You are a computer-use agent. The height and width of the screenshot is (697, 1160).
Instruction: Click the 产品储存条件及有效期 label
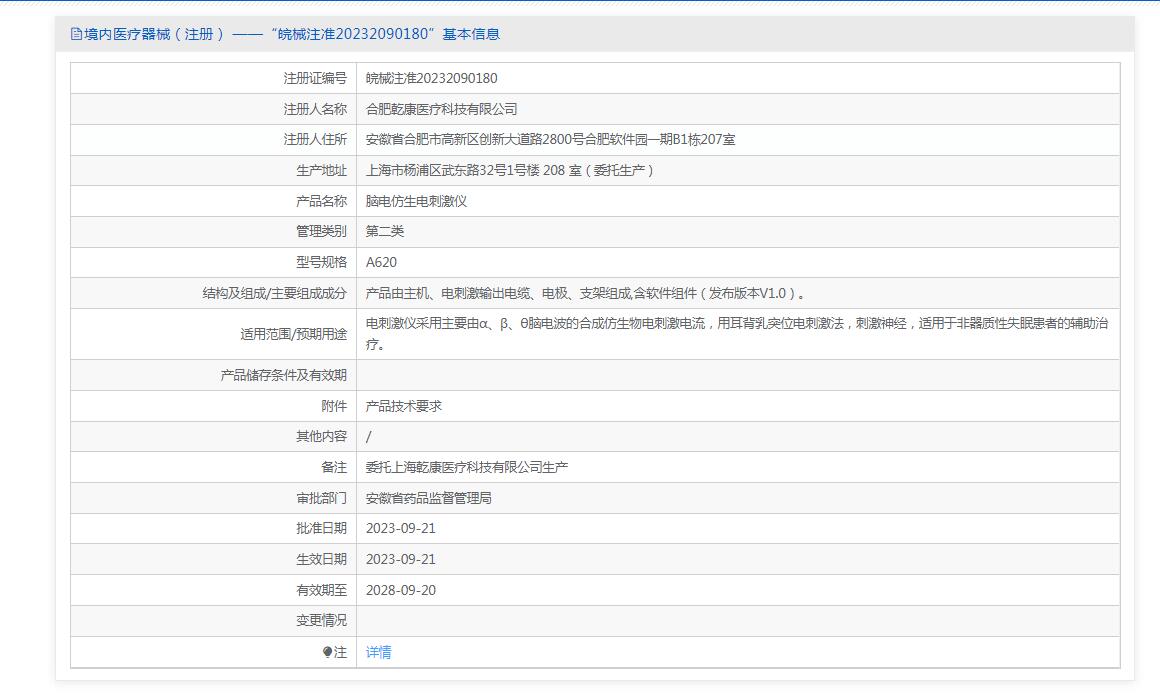point(283,376)
